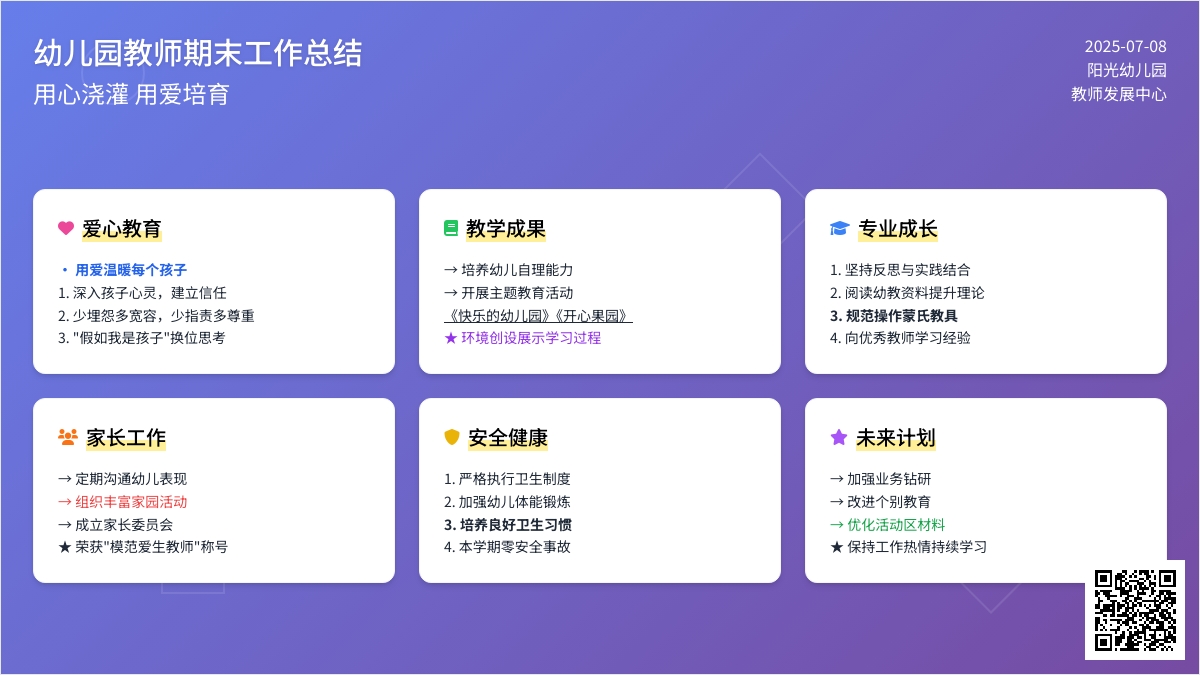Click the line 坚持反思与实践结合

pos(900,270)
